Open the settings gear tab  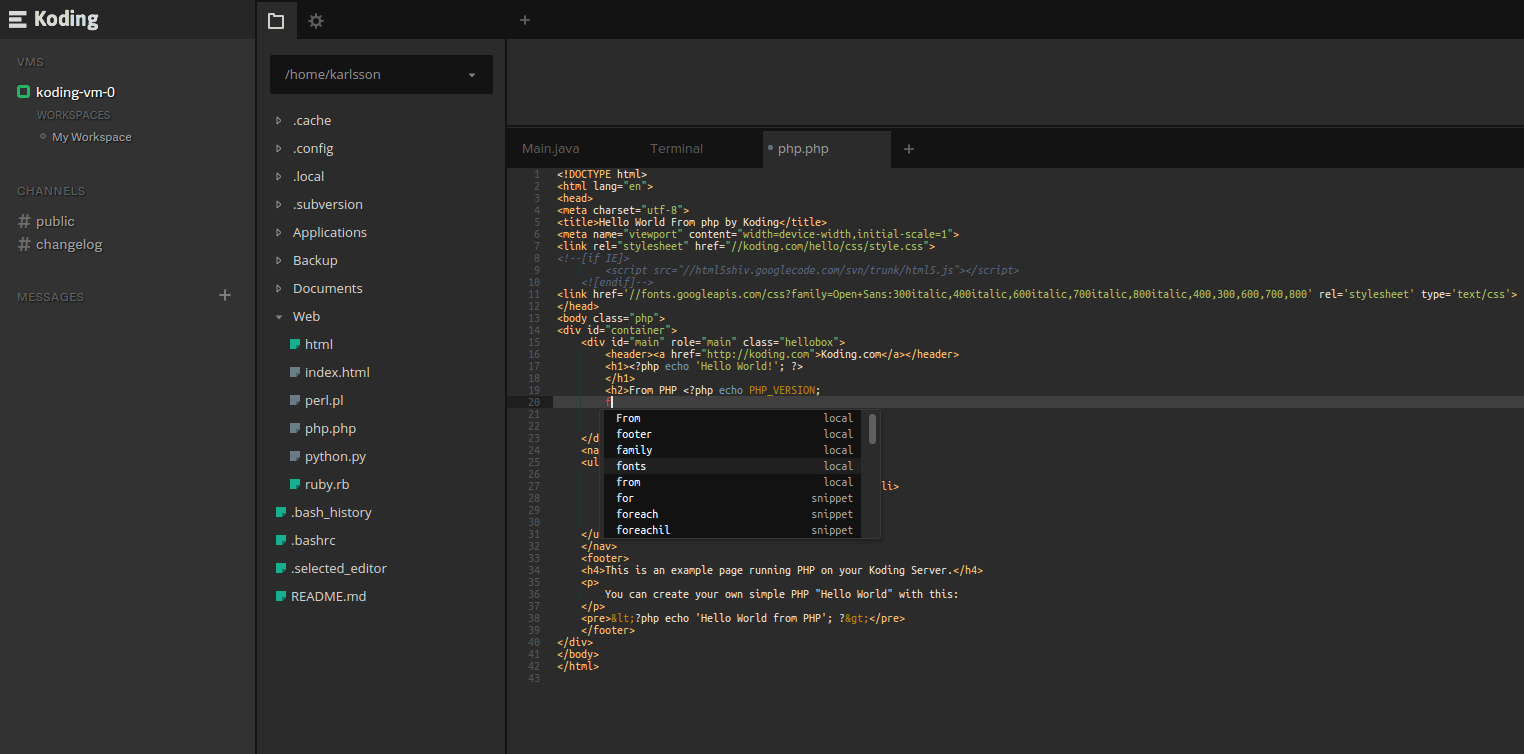pos(316,20)
